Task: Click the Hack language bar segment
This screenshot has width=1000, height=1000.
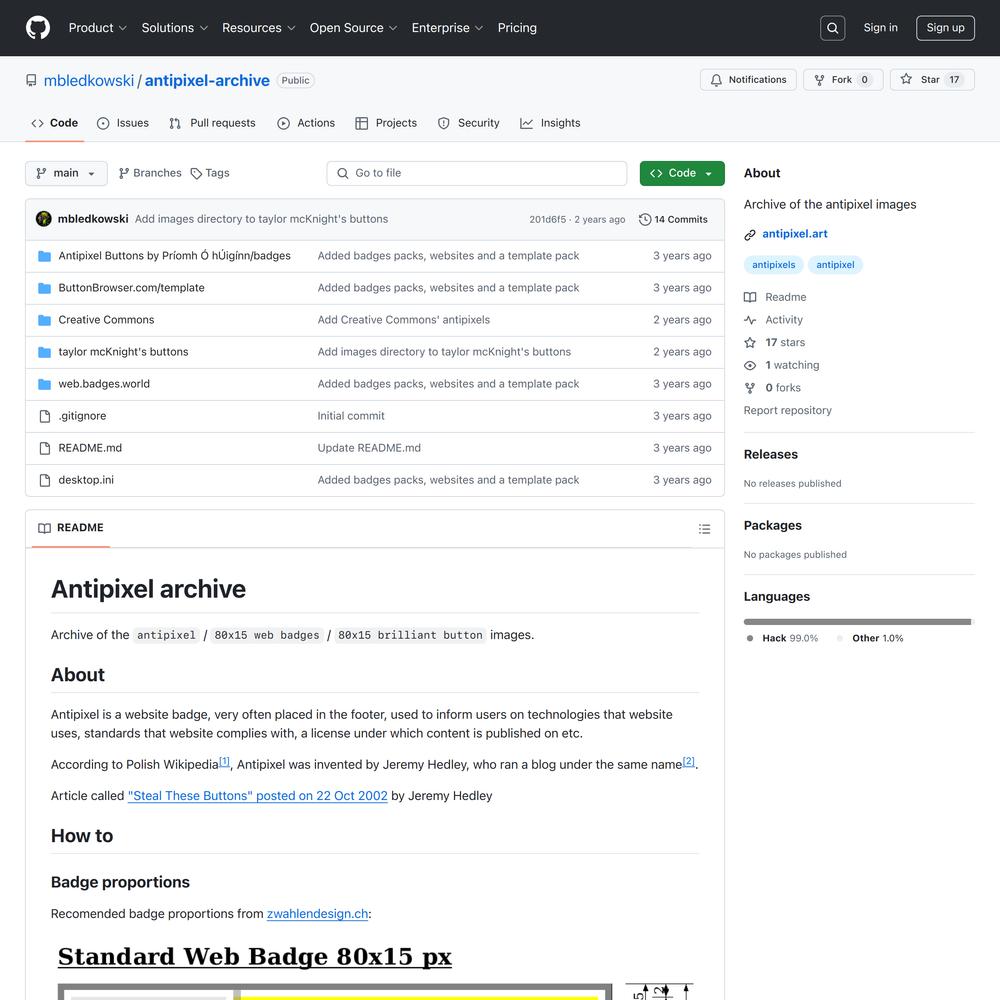Action: pyautogui.click(x=857, y=622)
